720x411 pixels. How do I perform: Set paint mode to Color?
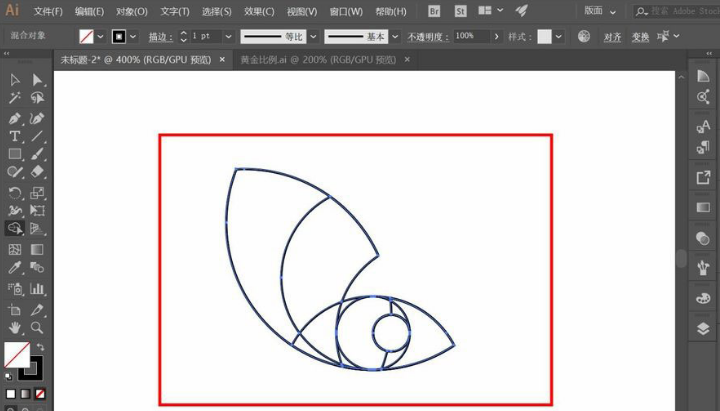11,394
